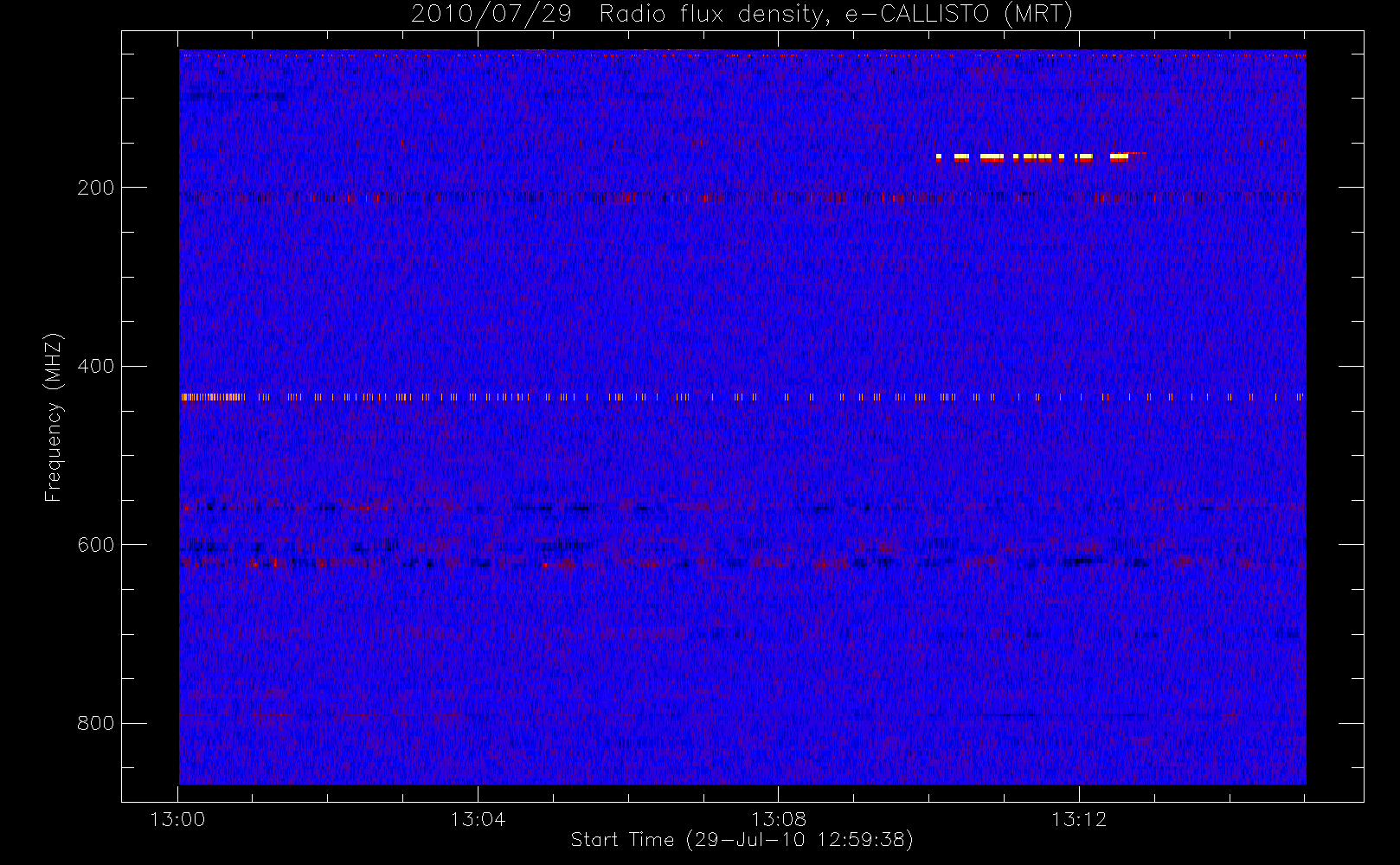Viewport: 1400px width, 865px height.
Task: Click the '13:00' time tick label
Action: 177,819
